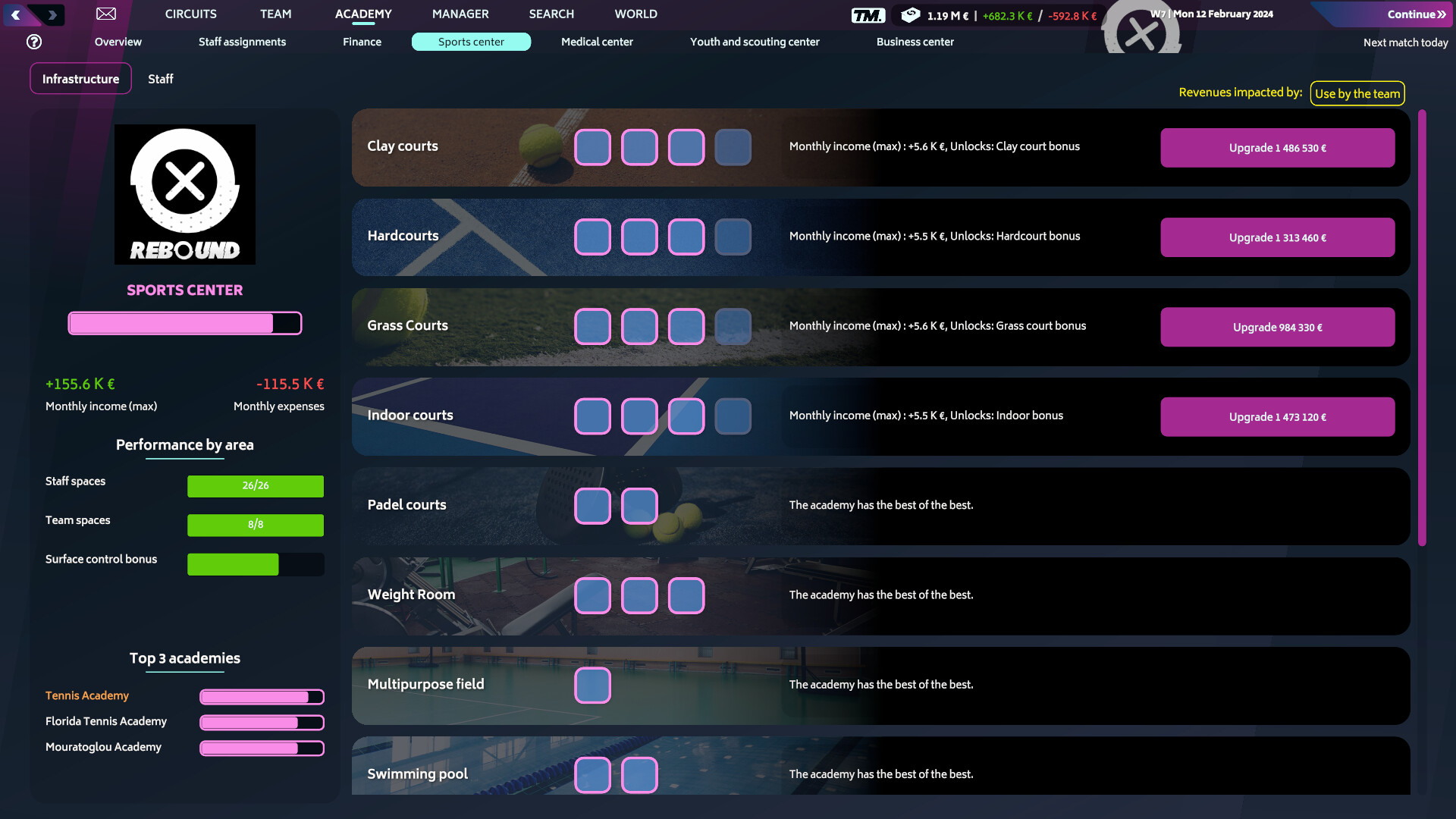
Task: Click the email/mail icon in top bar
Action: tap(105, 13)
